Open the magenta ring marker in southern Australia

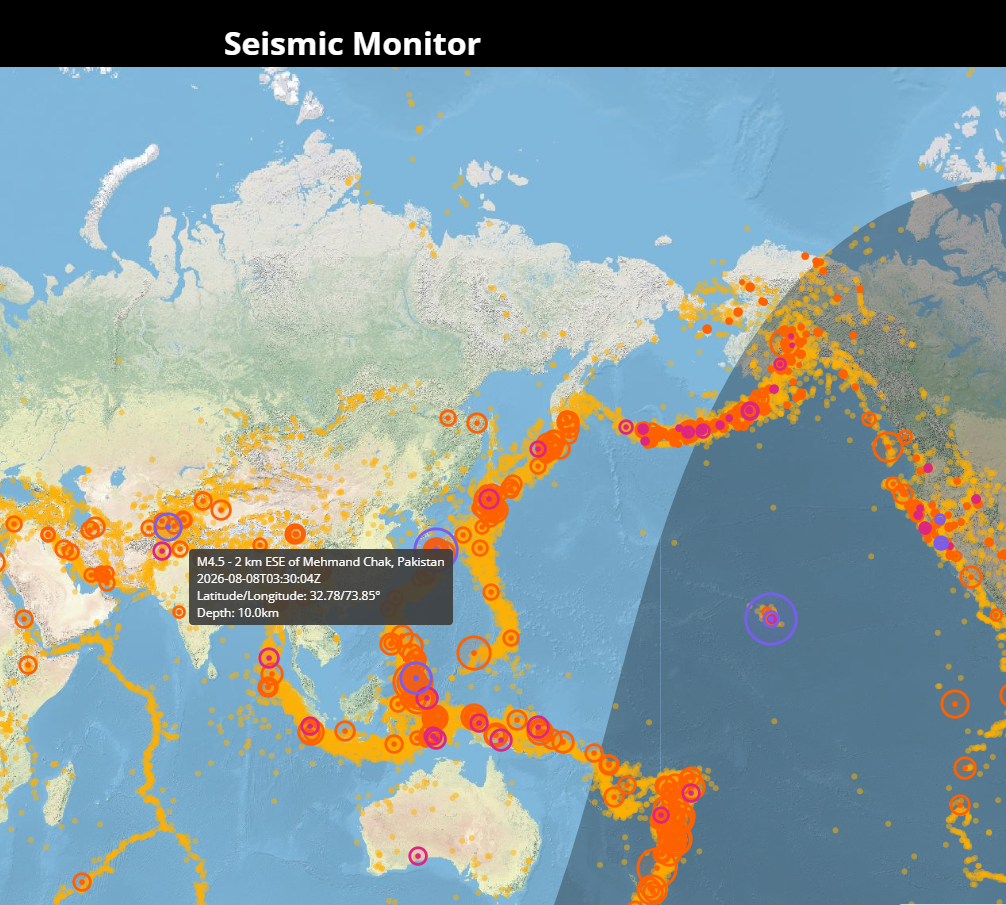418,856
